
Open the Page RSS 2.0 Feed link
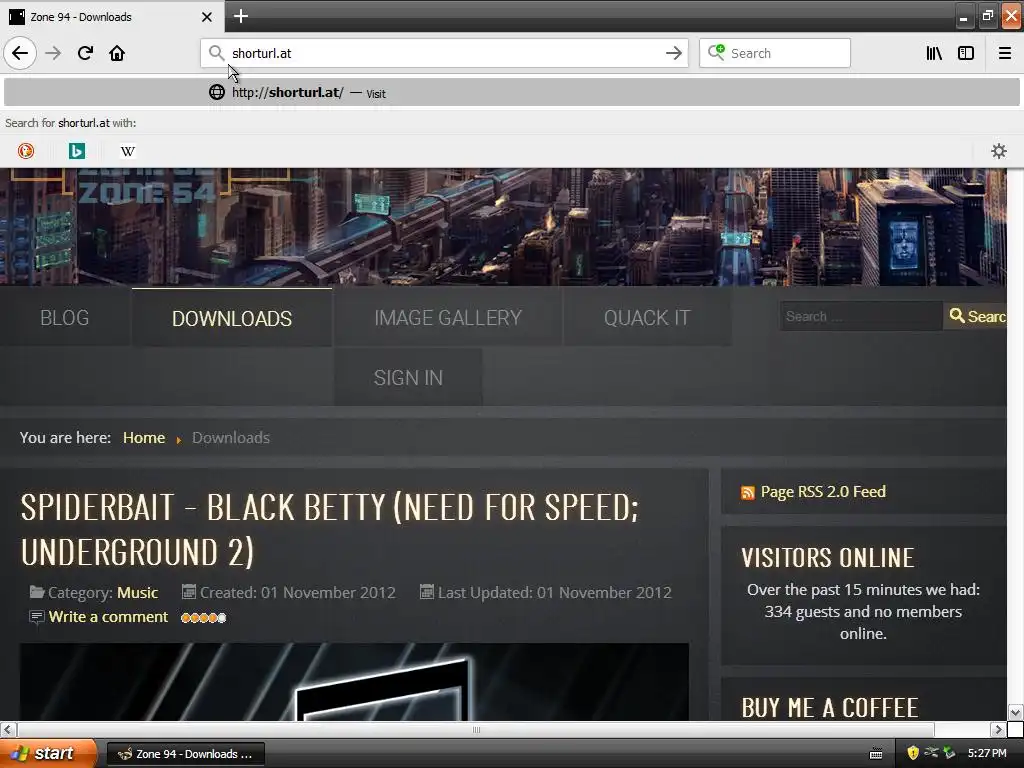pyautogui.click(x=823, y=492)
